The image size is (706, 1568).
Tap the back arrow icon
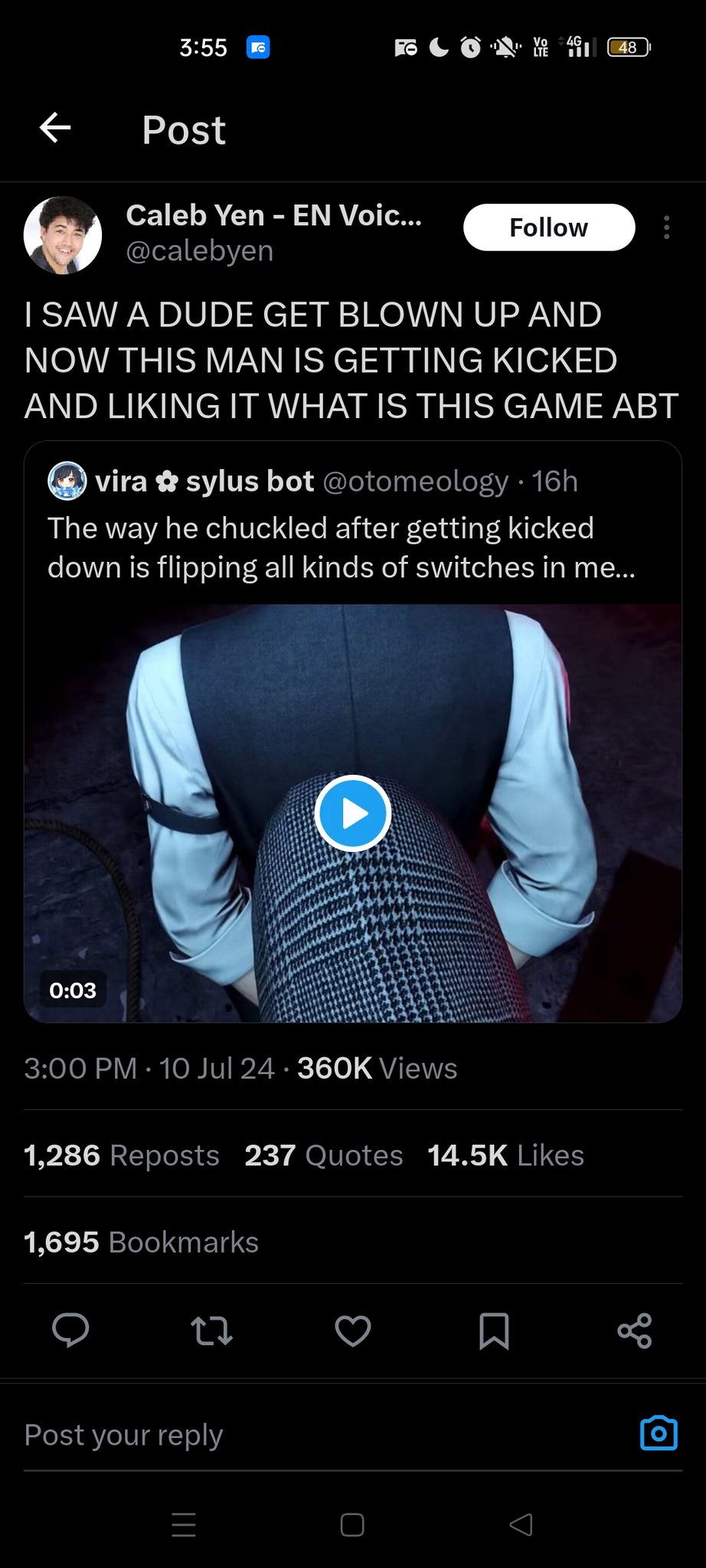pyautogui.click(x=55, y=128)
